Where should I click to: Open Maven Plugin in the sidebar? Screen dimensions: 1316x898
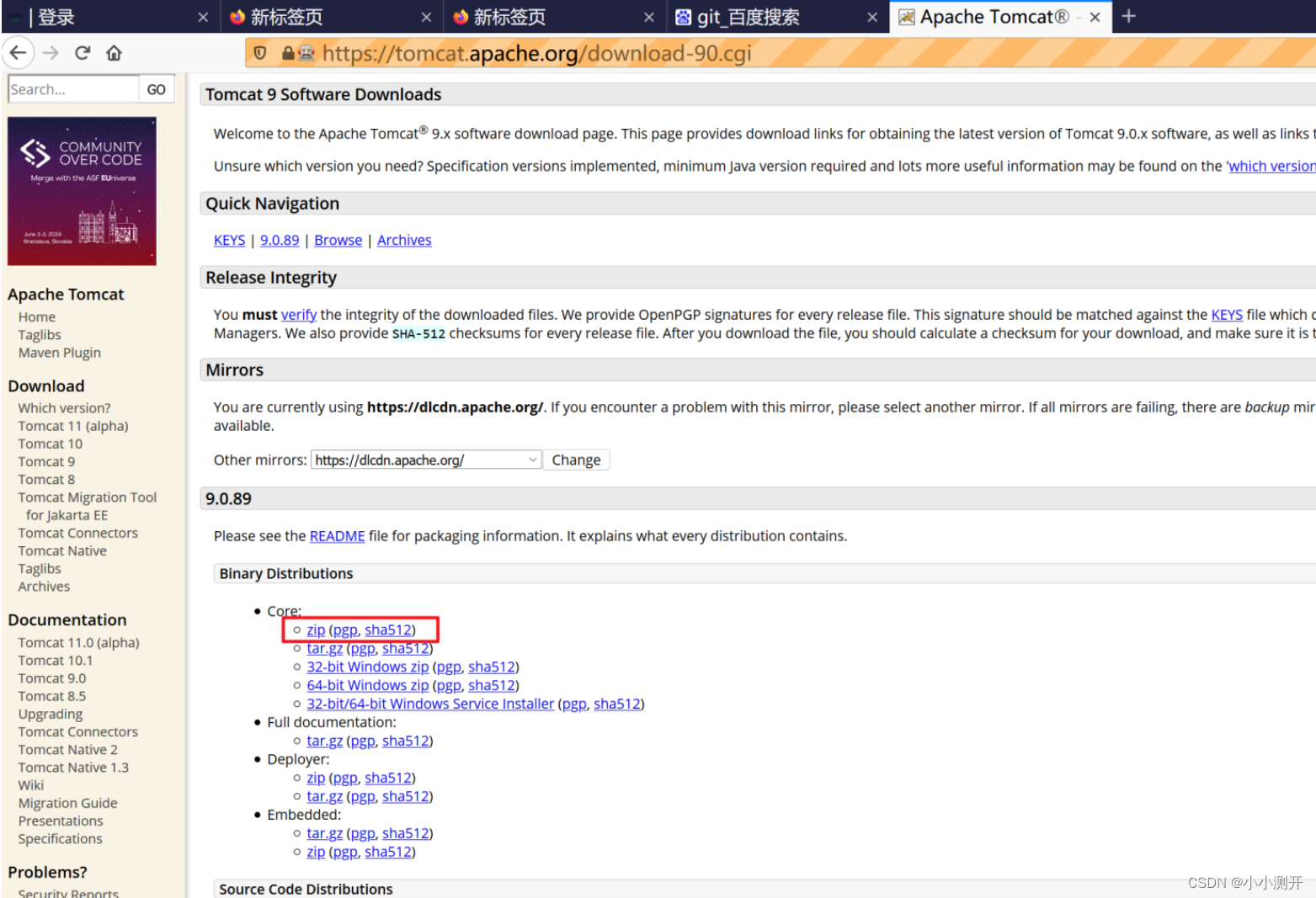(x=60, y=353)
